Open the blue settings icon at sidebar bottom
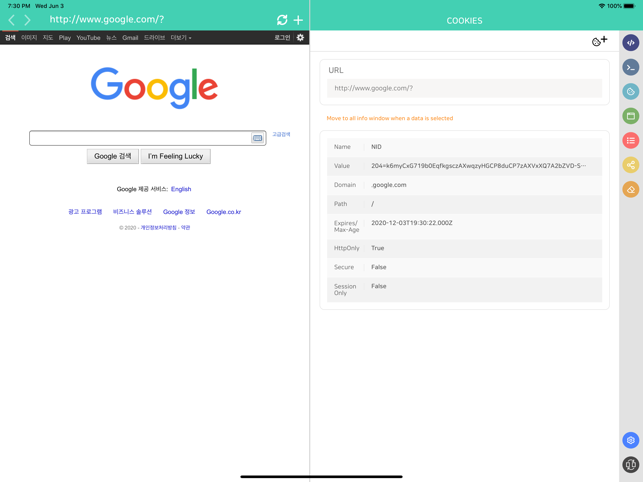 pos(631,440)
